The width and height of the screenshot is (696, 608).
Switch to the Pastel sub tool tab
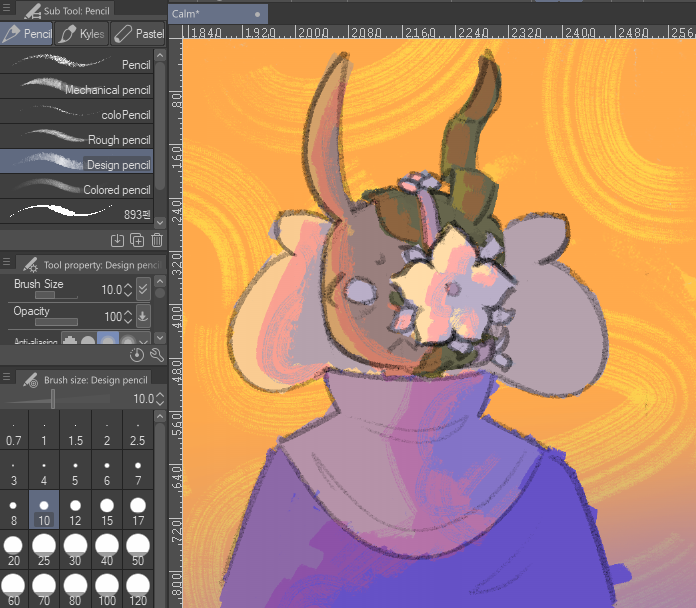pyautogui.click(x=138, y=34)
